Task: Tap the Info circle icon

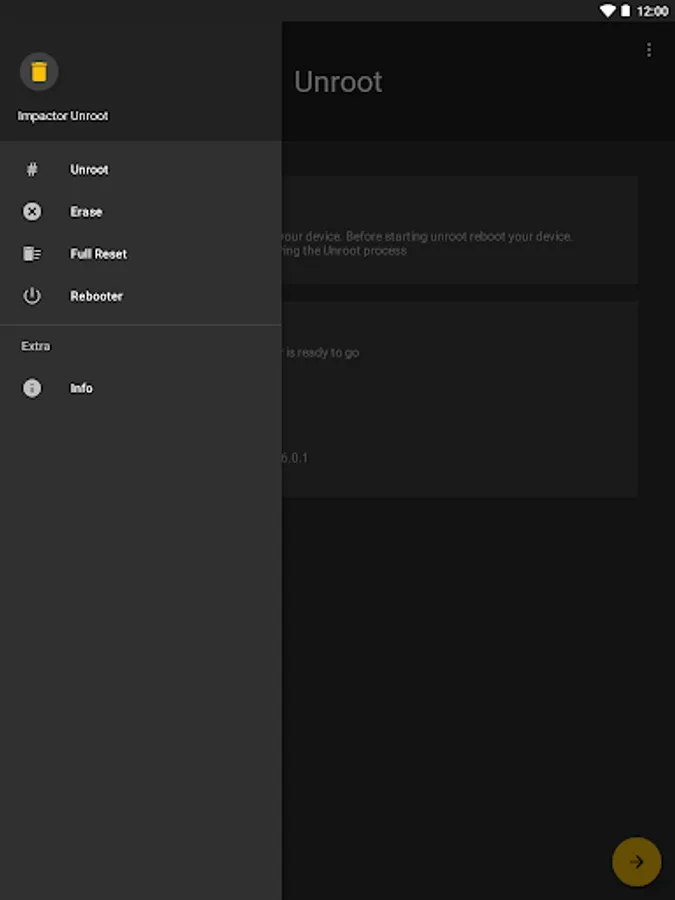Action: coord(32,388)
